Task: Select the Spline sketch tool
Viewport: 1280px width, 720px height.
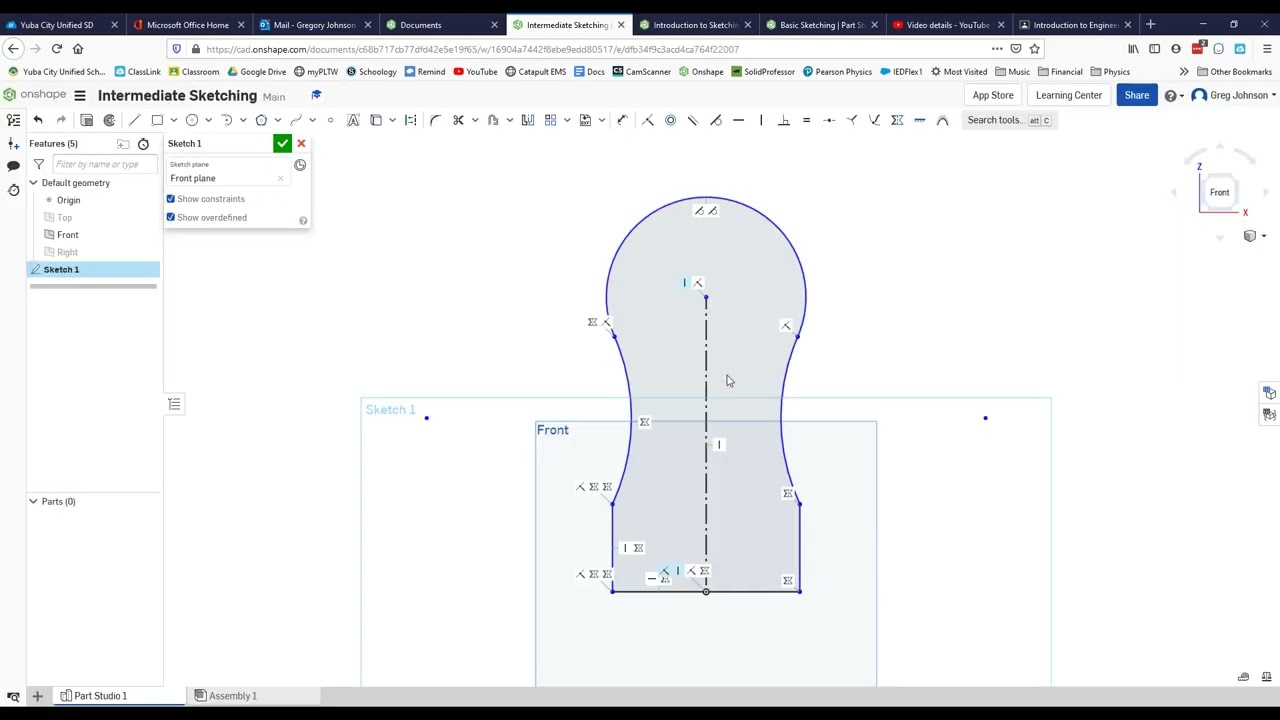Action: (x=296, y=120)
